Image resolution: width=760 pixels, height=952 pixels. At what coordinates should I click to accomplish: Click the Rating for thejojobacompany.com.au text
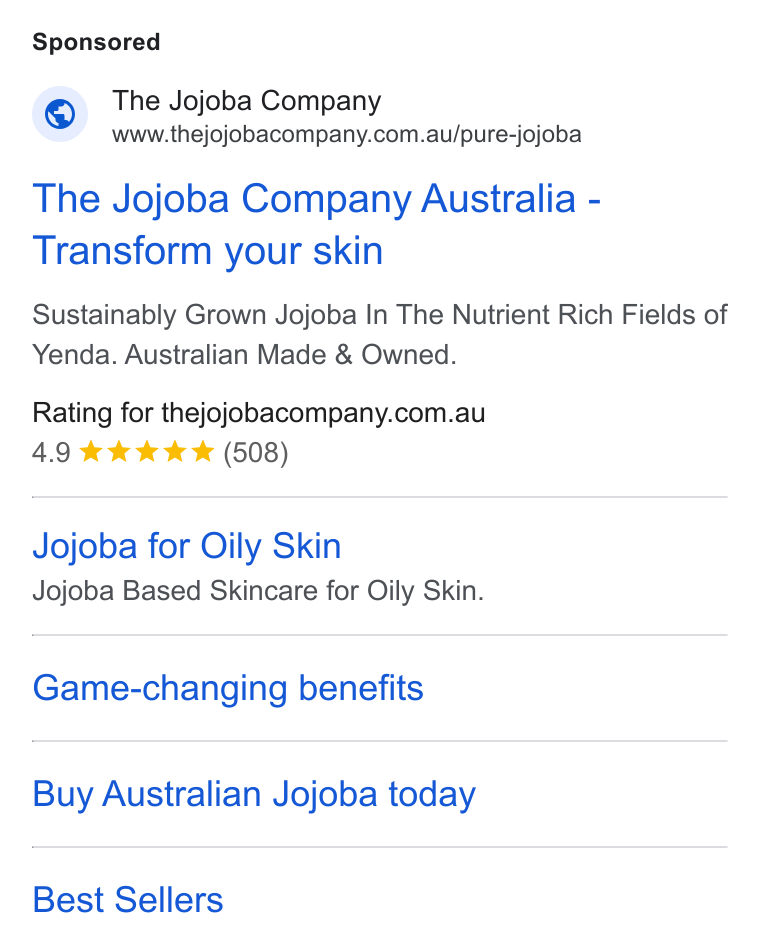(x=259, y=413)
